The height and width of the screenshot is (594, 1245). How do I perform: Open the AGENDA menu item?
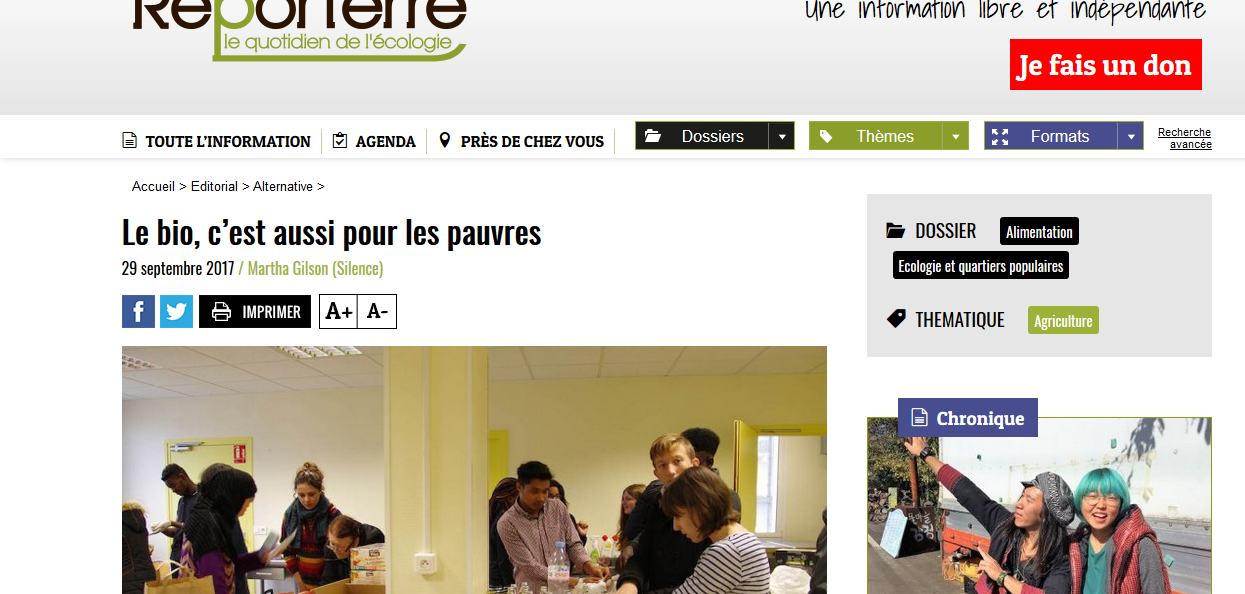(385, 141)
